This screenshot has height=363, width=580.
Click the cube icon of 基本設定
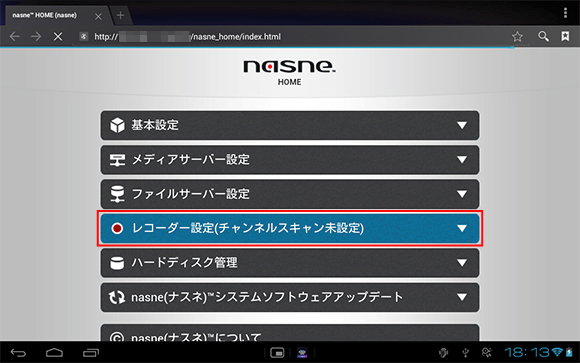coord(117,125)
